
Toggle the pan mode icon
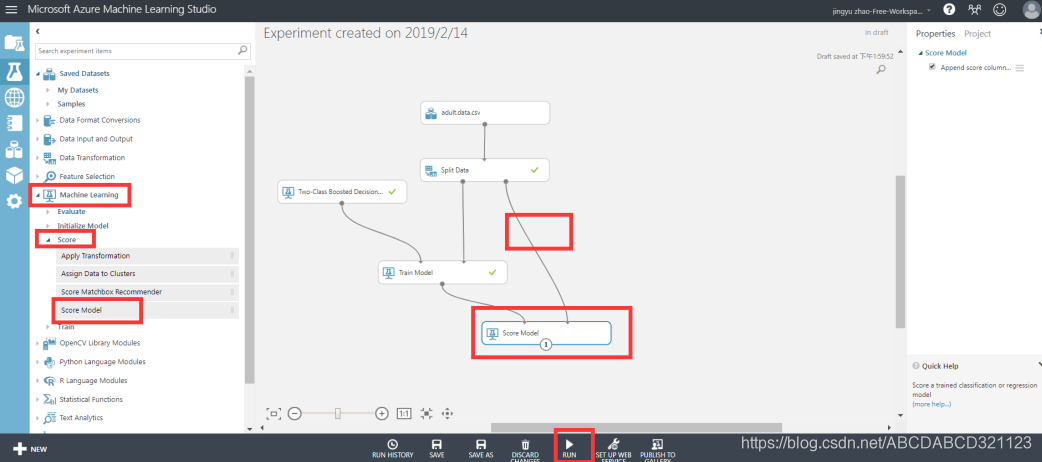coord(447,413)
